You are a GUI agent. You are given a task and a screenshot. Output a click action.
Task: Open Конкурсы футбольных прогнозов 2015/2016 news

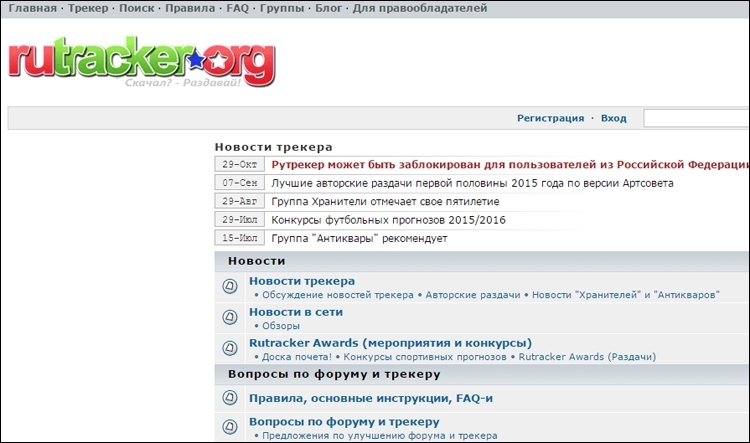coord(388,220)
